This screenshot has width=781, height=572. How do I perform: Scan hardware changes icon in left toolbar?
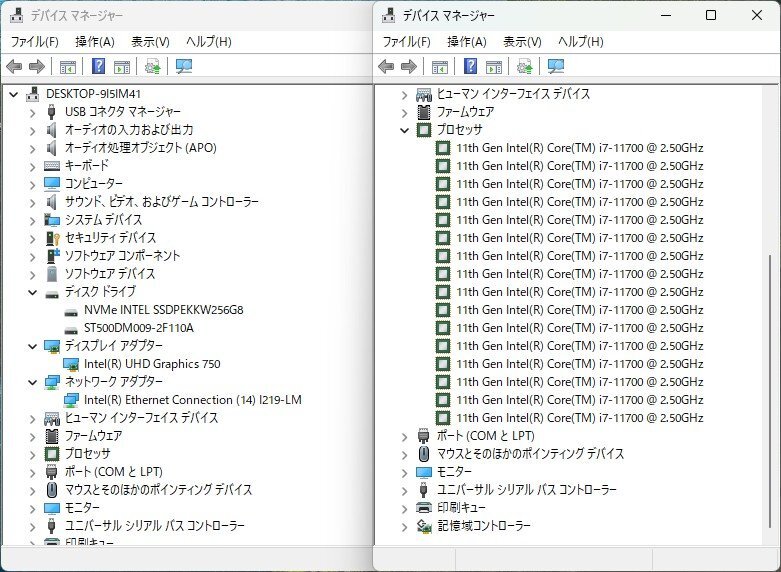(x=184, y=66)
